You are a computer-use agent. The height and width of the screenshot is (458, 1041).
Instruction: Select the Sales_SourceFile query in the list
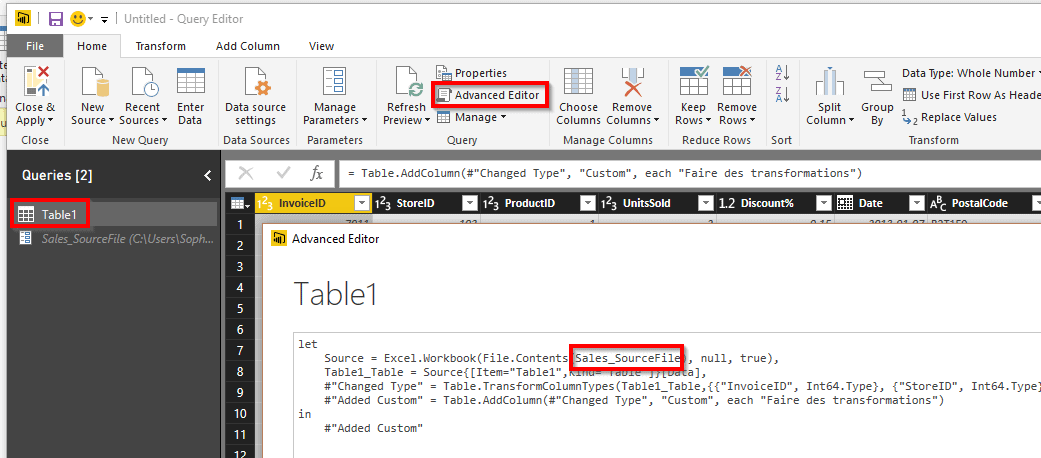pos(120,239)
